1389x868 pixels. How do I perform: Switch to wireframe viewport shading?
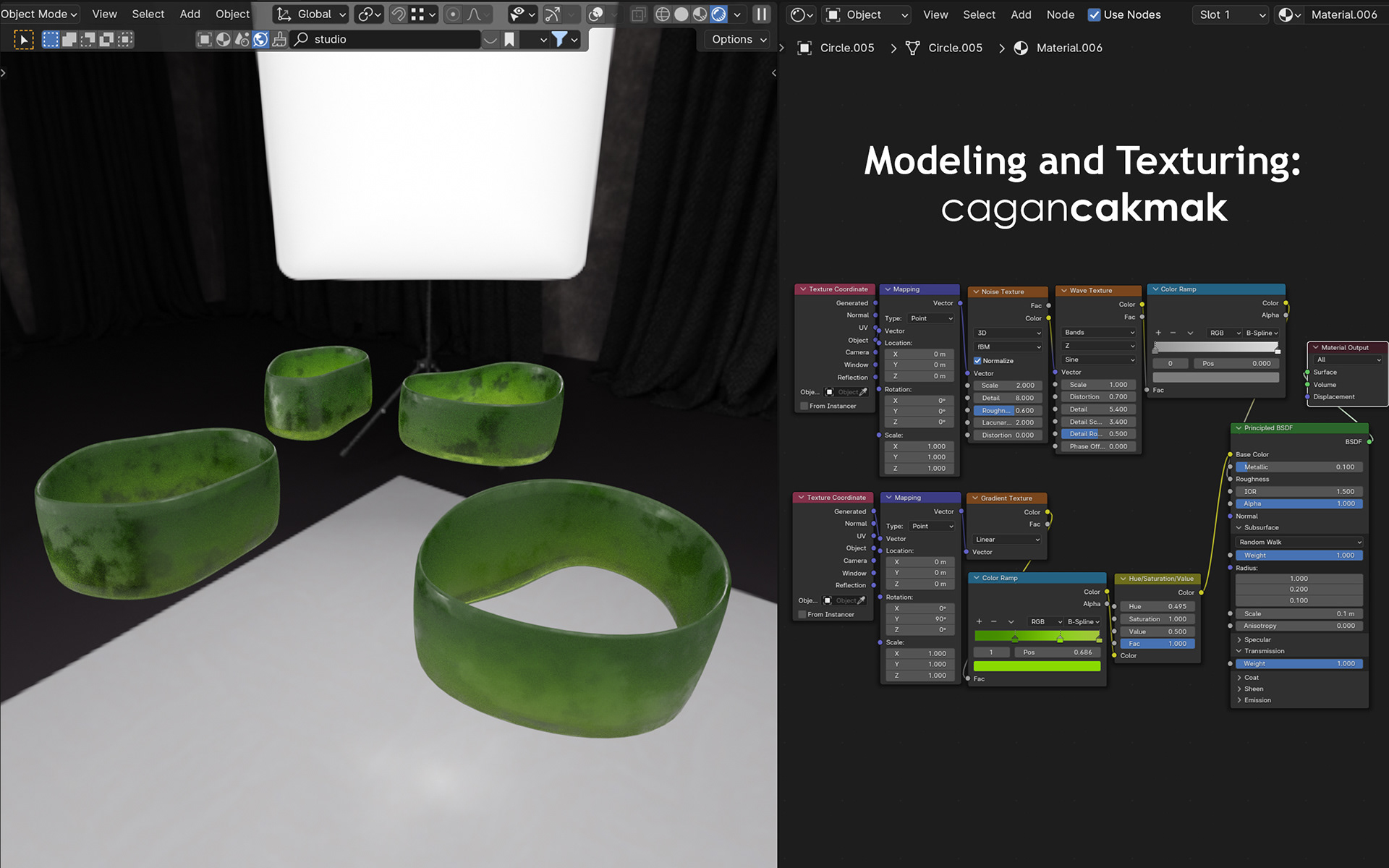pyautogui.click(x=662, y=14)
